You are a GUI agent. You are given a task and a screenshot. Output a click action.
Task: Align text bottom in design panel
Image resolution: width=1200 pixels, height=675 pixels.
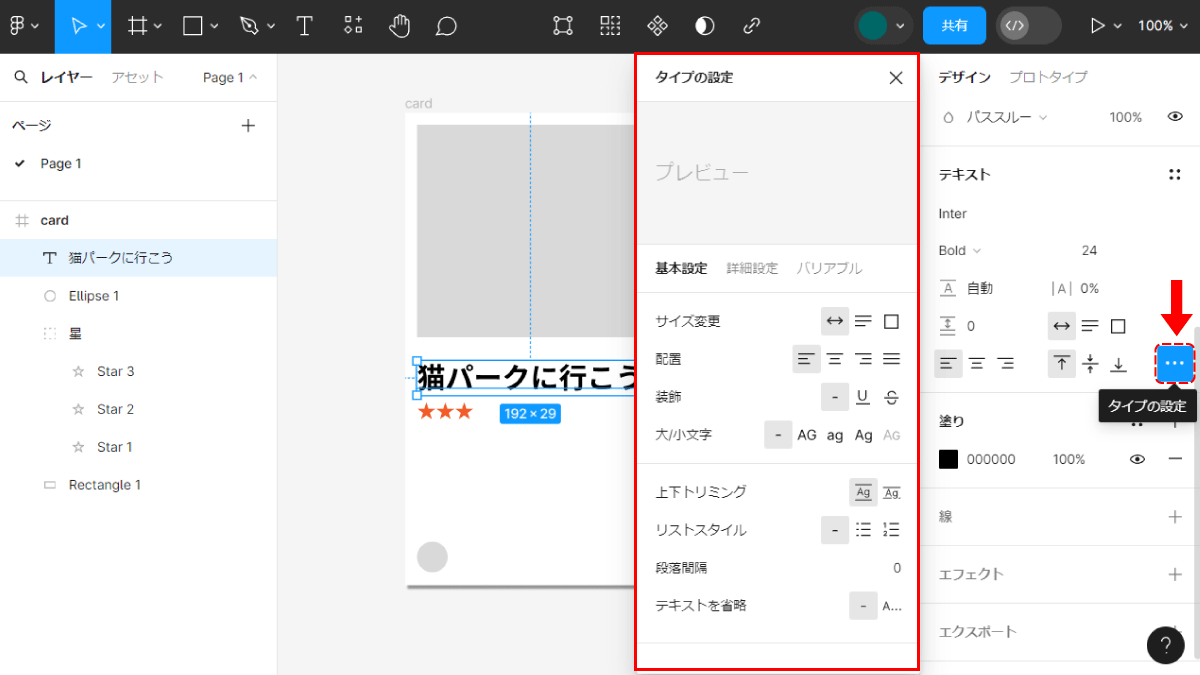pos(1119,364)
